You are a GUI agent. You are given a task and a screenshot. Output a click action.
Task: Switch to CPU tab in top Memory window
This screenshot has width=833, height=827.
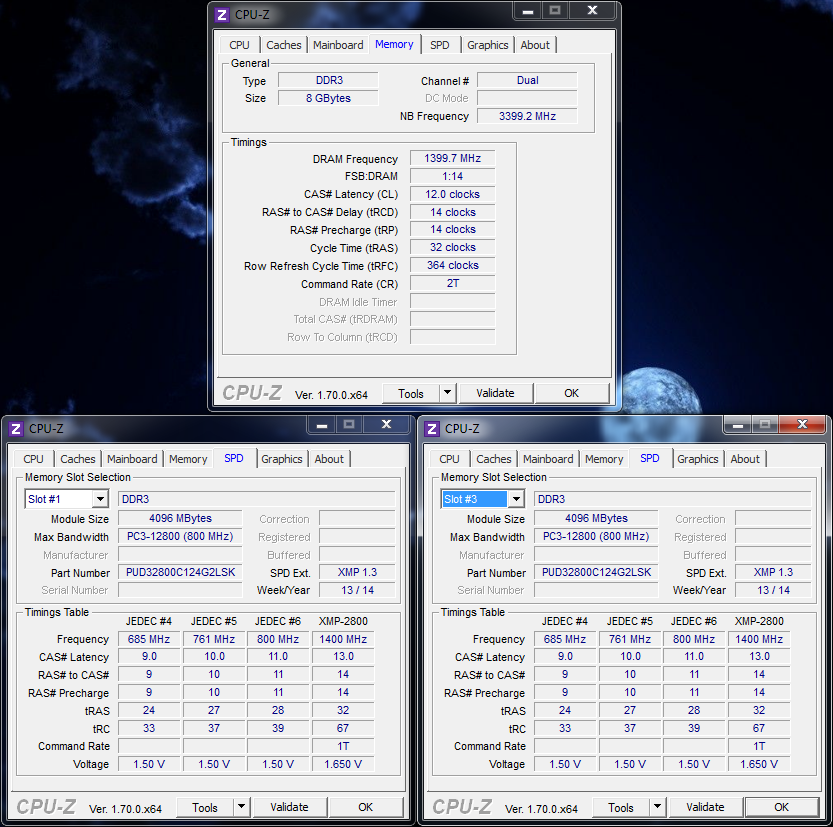coord(240,45)
